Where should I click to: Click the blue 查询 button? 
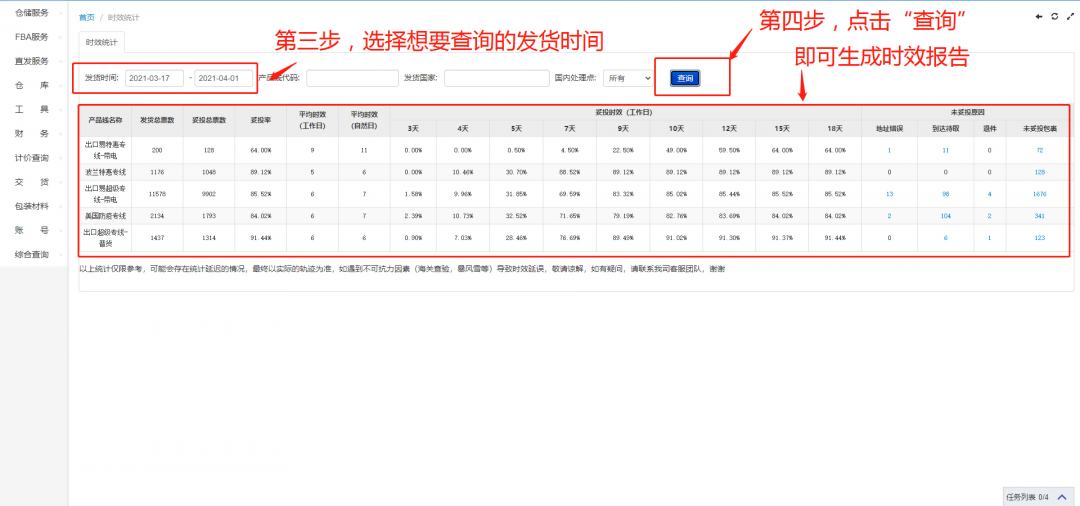[685, 78]
